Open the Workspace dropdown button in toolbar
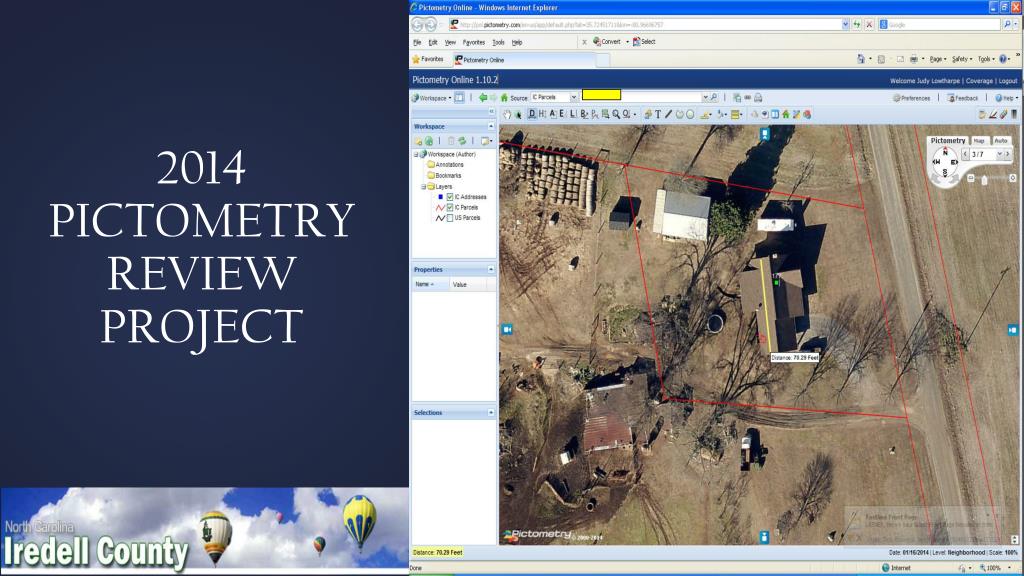This screenshot has width=1024, height=576. 432,98
